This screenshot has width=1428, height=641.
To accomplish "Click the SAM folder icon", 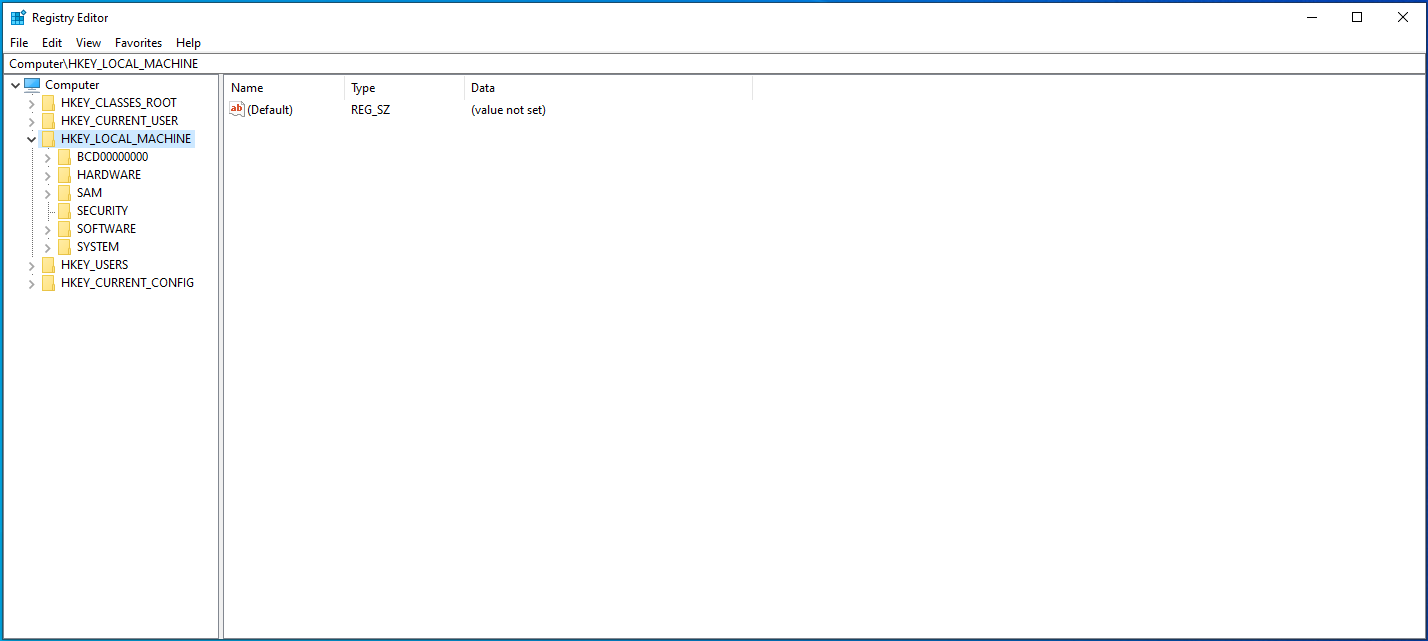I will pyautogui.click(x=64, y=193).
